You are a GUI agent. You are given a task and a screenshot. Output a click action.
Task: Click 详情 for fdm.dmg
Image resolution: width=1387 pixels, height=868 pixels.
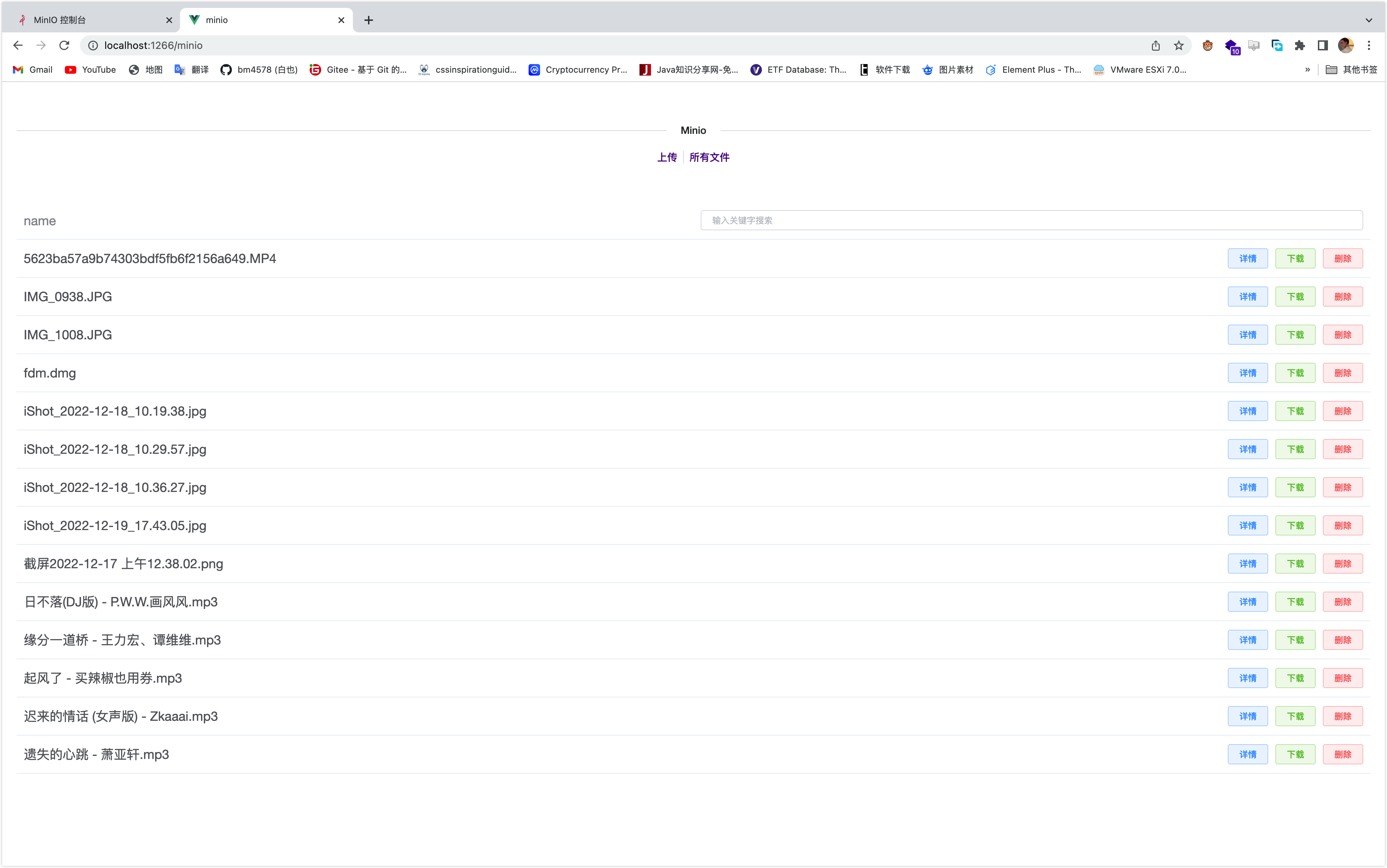(1247, 373)
